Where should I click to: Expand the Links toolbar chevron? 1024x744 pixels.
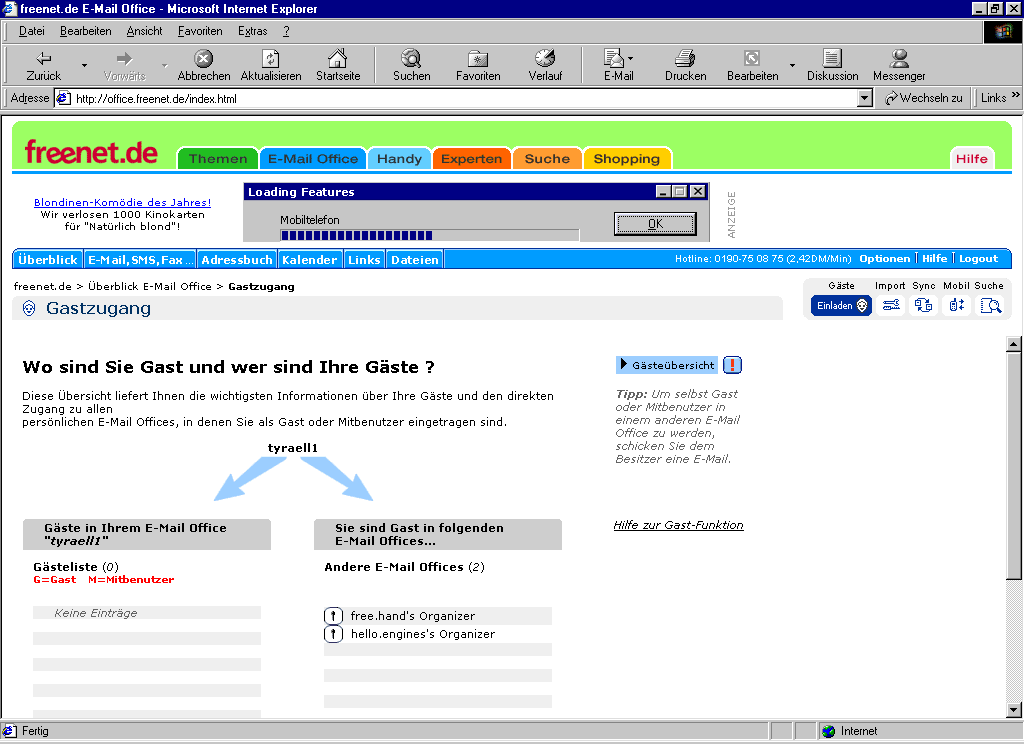pyautogui.click(x=1016, y=95)
